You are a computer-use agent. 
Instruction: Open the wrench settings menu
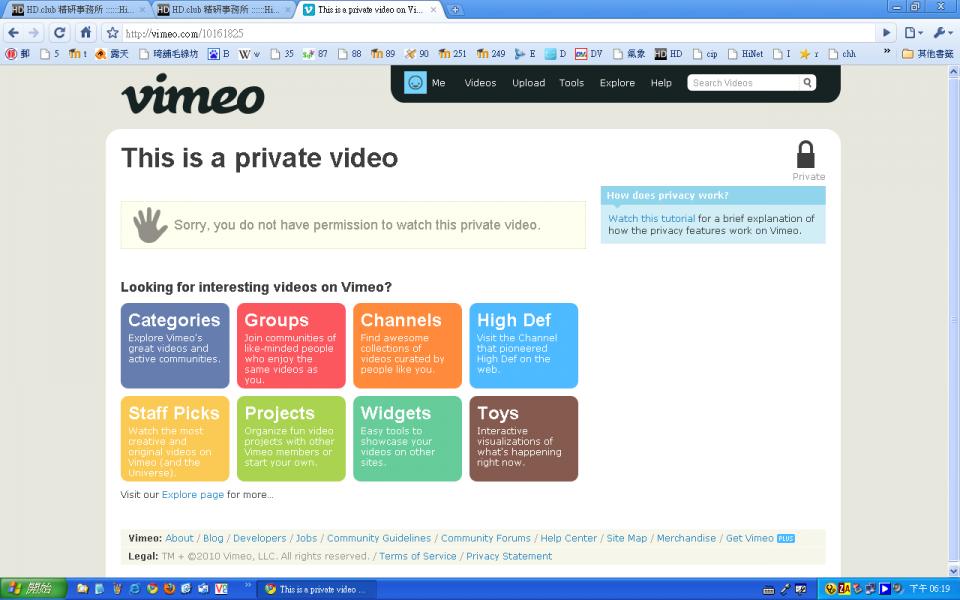(942, 33)
